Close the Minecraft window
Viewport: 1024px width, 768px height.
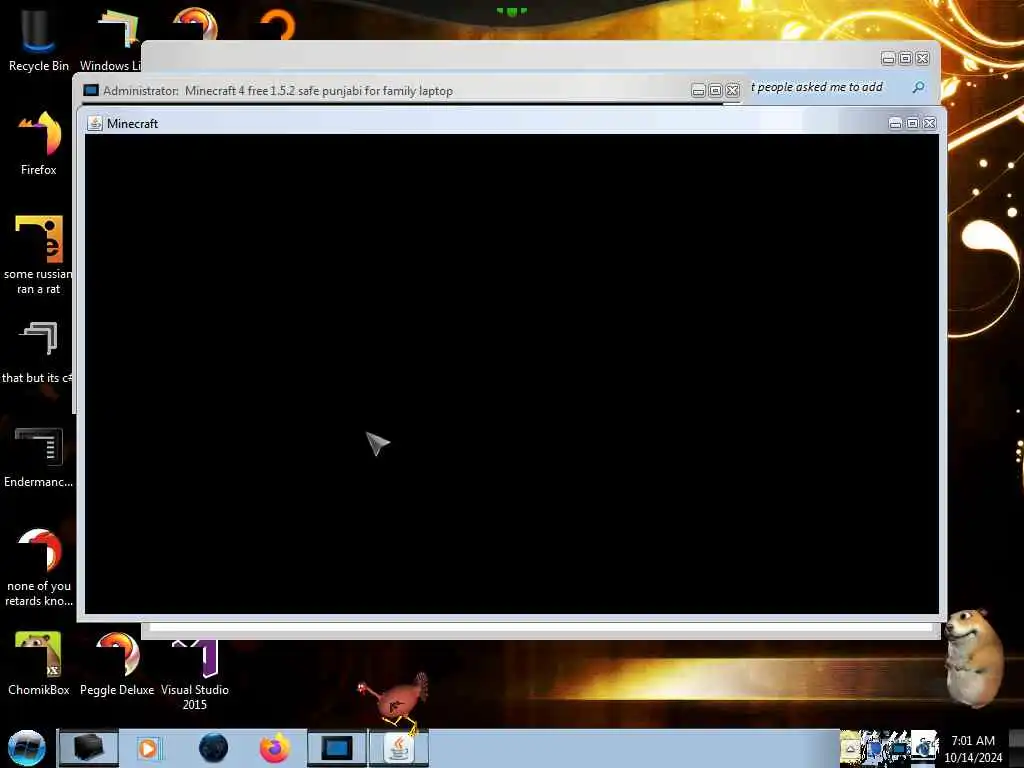point(929,123)
